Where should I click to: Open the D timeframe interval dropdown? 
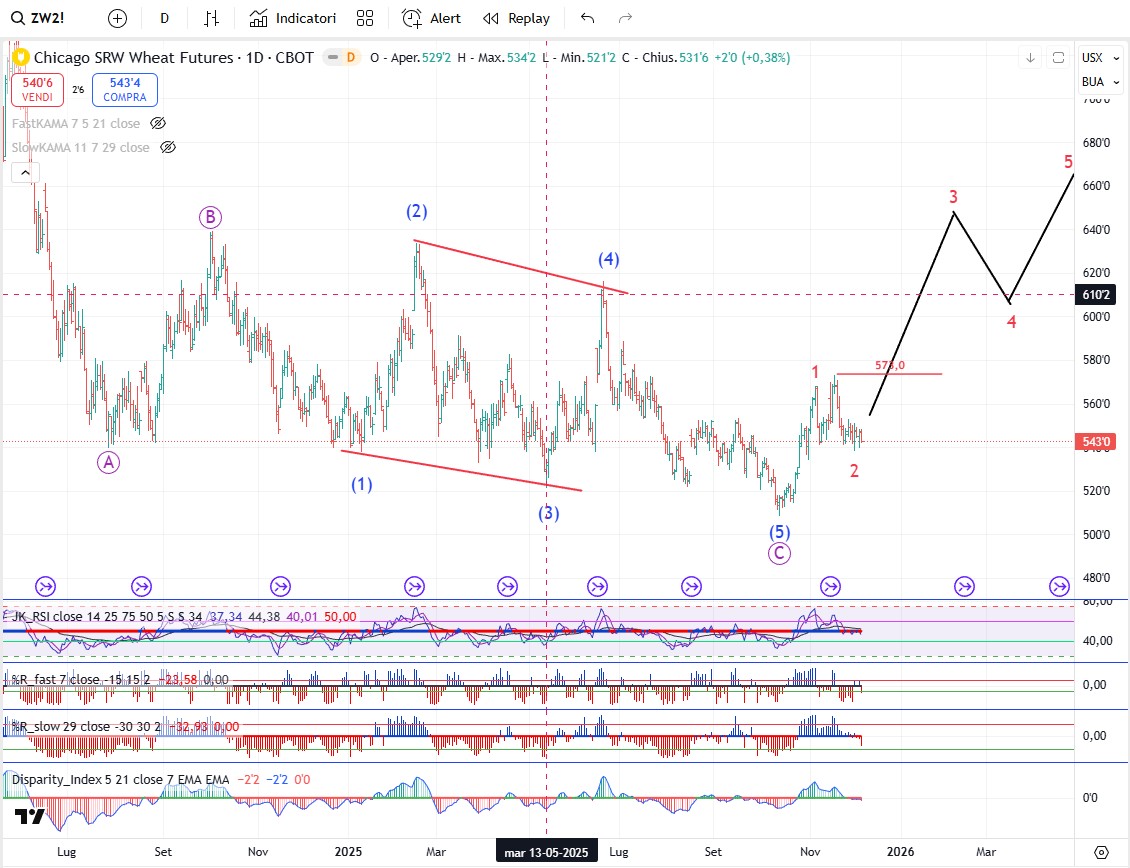point(164,18)
